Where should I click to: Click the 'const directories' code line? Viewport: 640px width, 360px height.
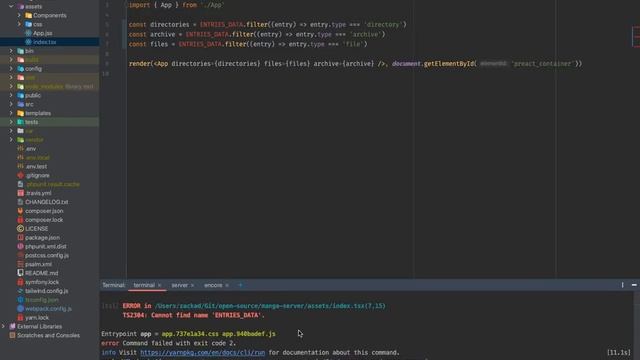click(267, 24)
